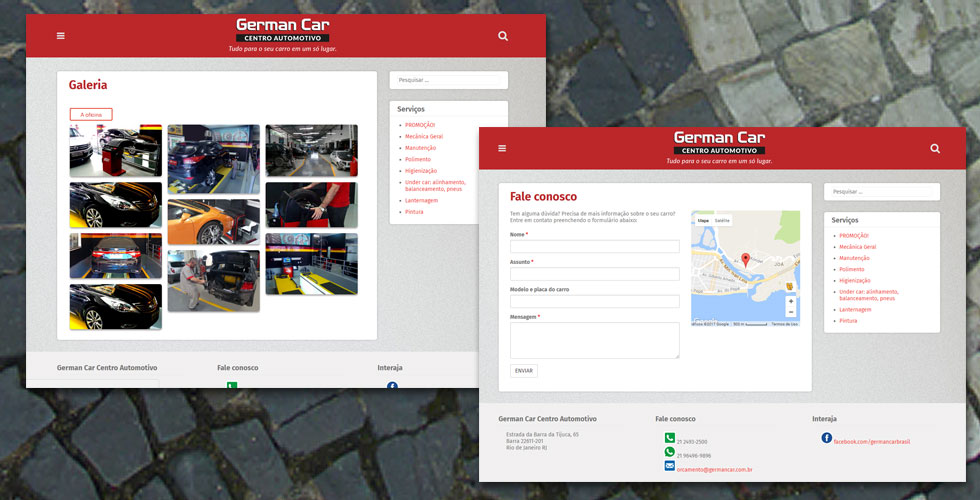Click the blue email envelope icon
The width and height of the screenshot is (980, 500).
coord(670,466)
